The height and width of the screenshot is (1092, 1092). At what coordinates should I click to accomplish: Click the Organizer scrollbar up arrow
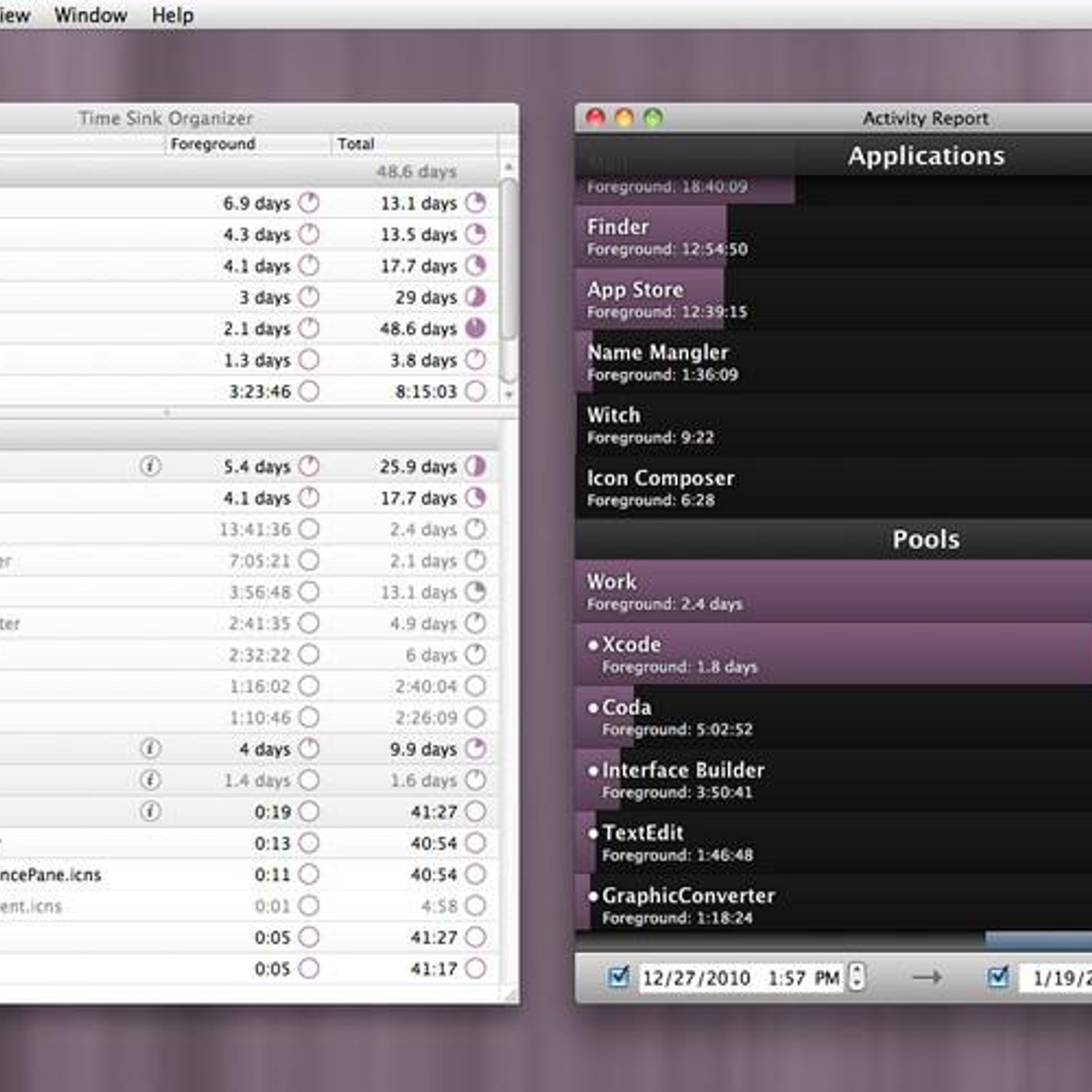pyautogui.click(x=509, y=167)
